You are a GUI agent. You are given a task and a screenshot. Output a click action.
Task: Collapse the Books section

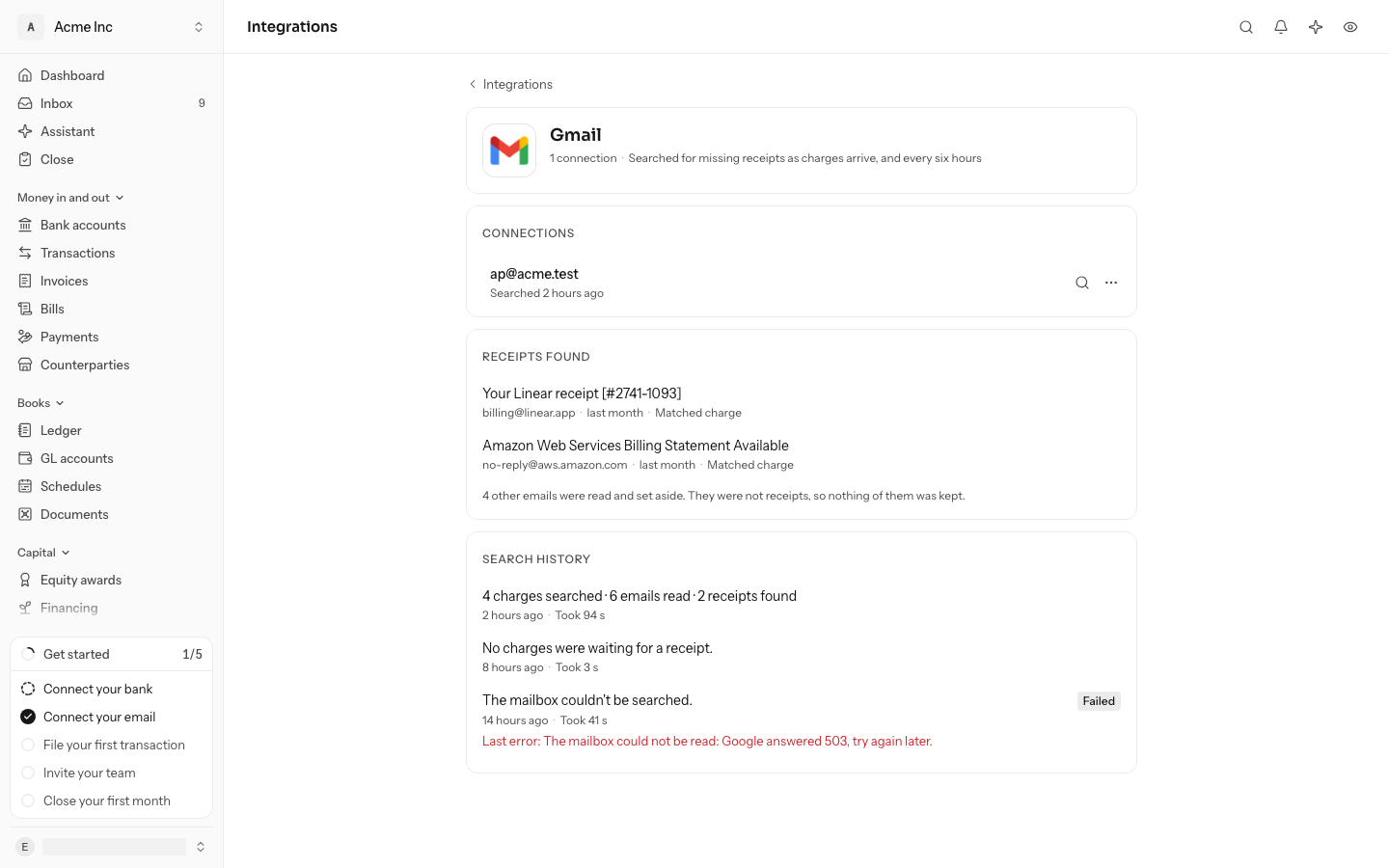41,403
